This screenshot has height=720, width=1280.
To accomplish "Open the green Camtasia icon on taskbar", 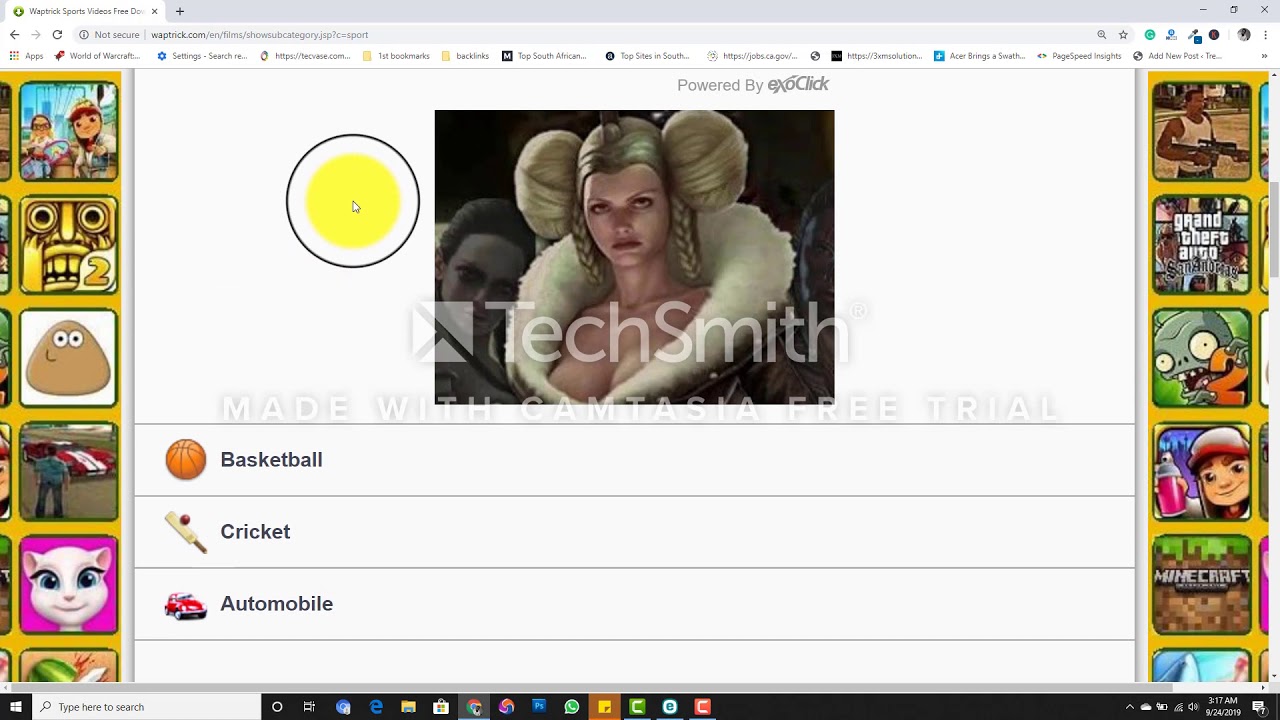I will 637,707.
